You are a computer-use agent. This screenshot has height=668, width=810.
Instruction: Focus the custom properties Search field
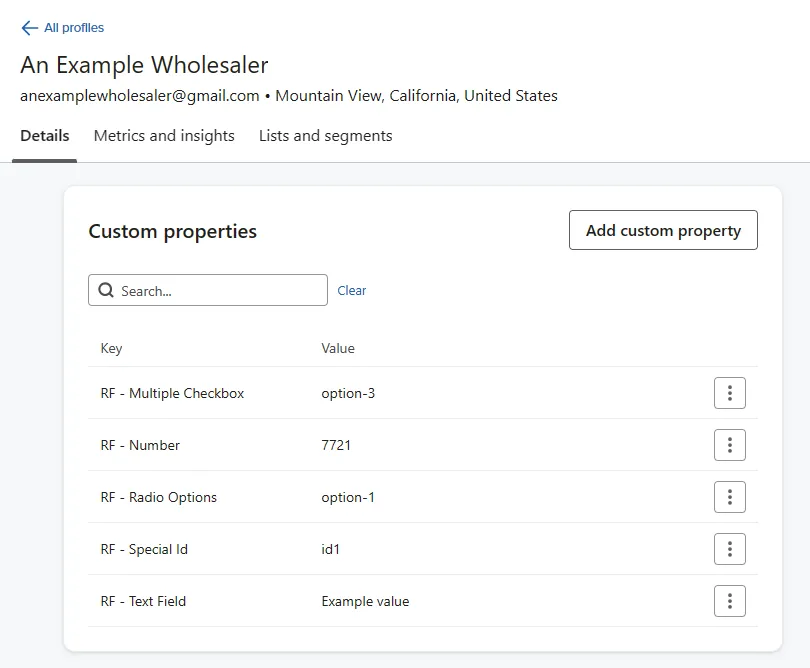tap(208, 290)
